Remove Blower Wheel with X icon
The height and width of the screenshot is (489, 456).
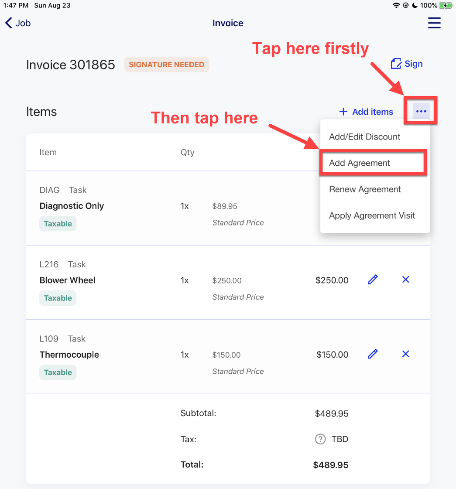click(406, 279)
